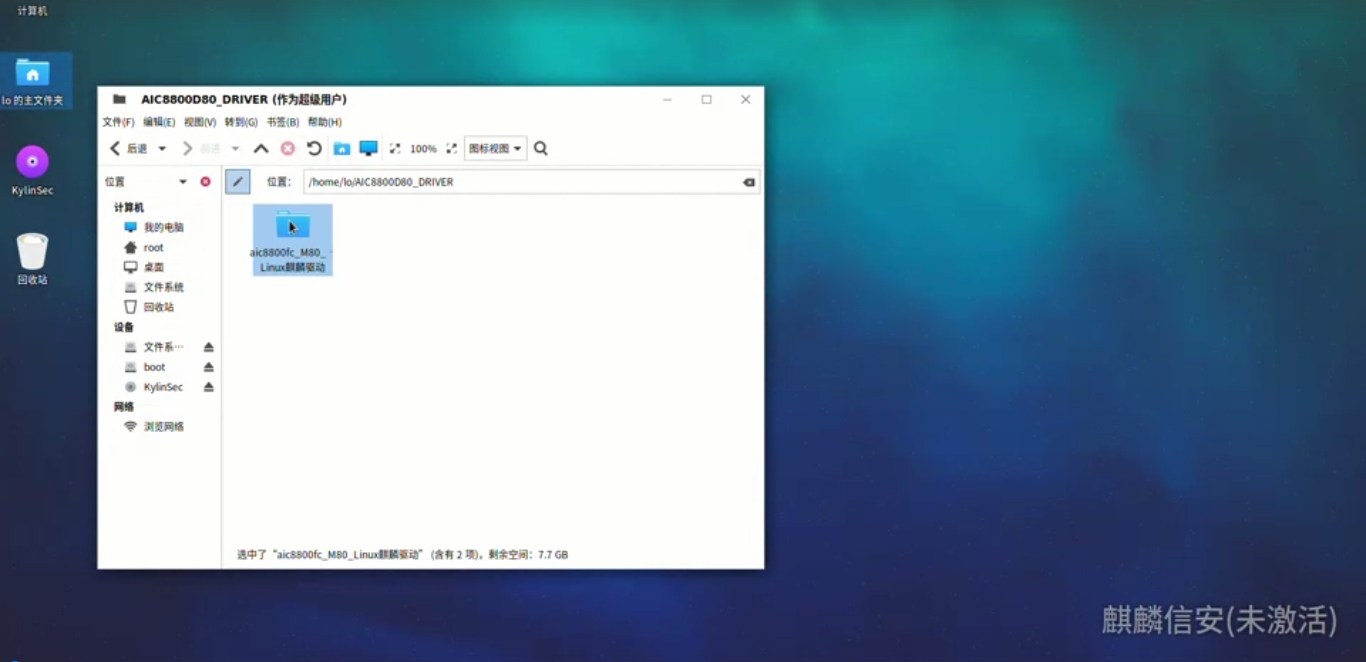Click the zoom in icon right of 100%
Viewport: 1366px width, 662px height.
point(451,149)
